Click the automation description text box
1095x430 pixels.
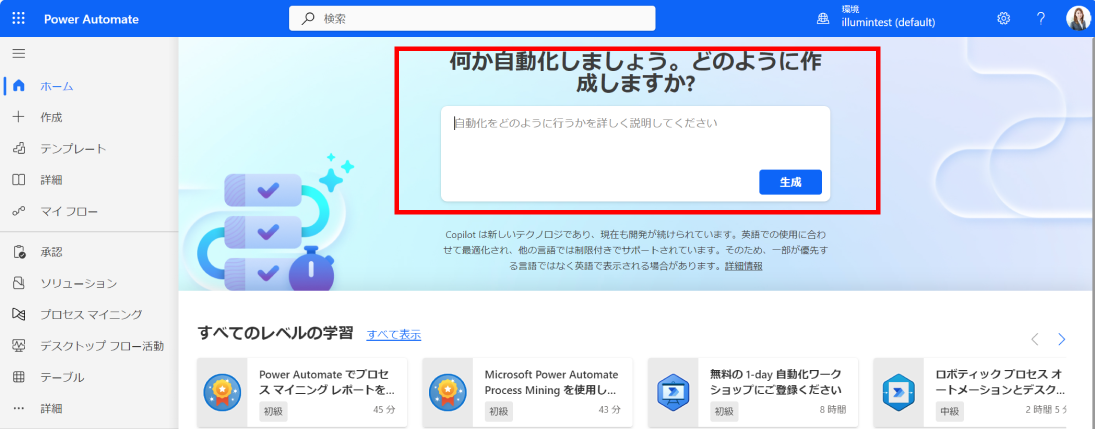point(635,154)
